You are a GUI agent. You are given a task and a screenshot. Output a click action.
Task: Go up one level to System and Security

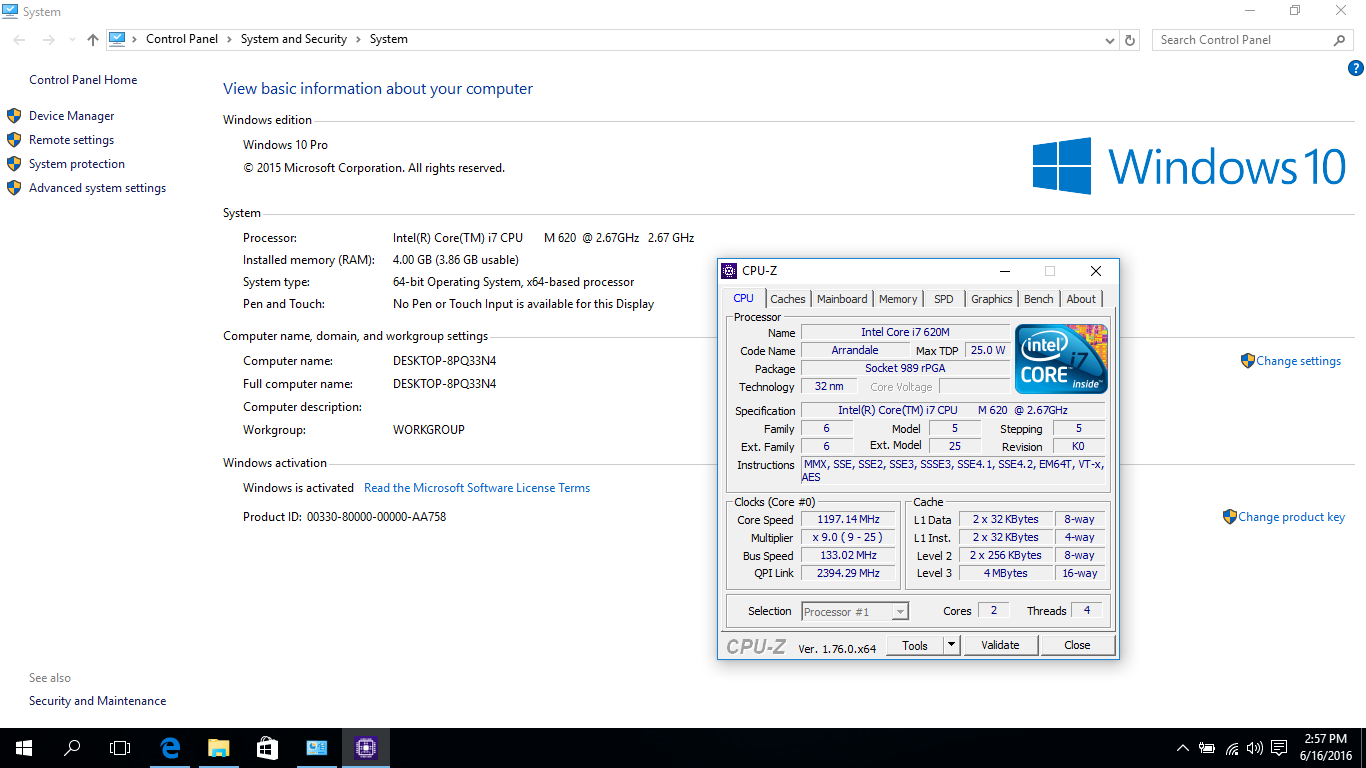[93, 40]
